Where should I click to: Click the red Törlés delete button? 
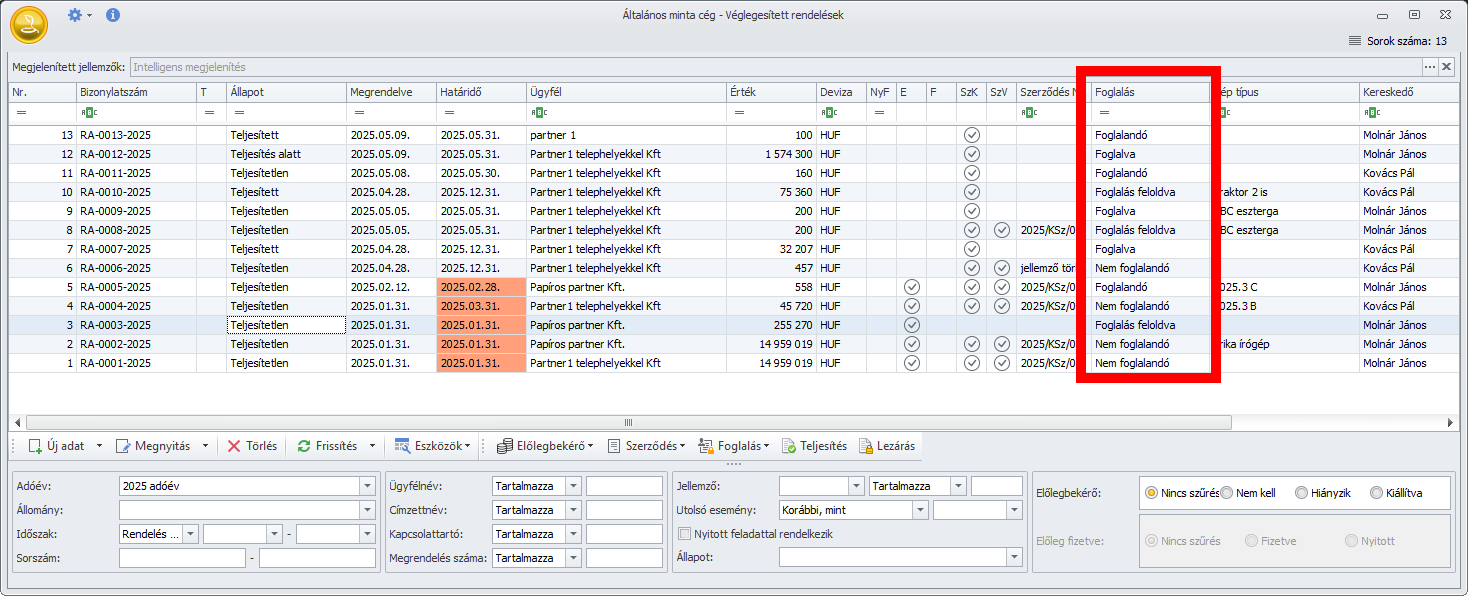[x=250, y=446]
